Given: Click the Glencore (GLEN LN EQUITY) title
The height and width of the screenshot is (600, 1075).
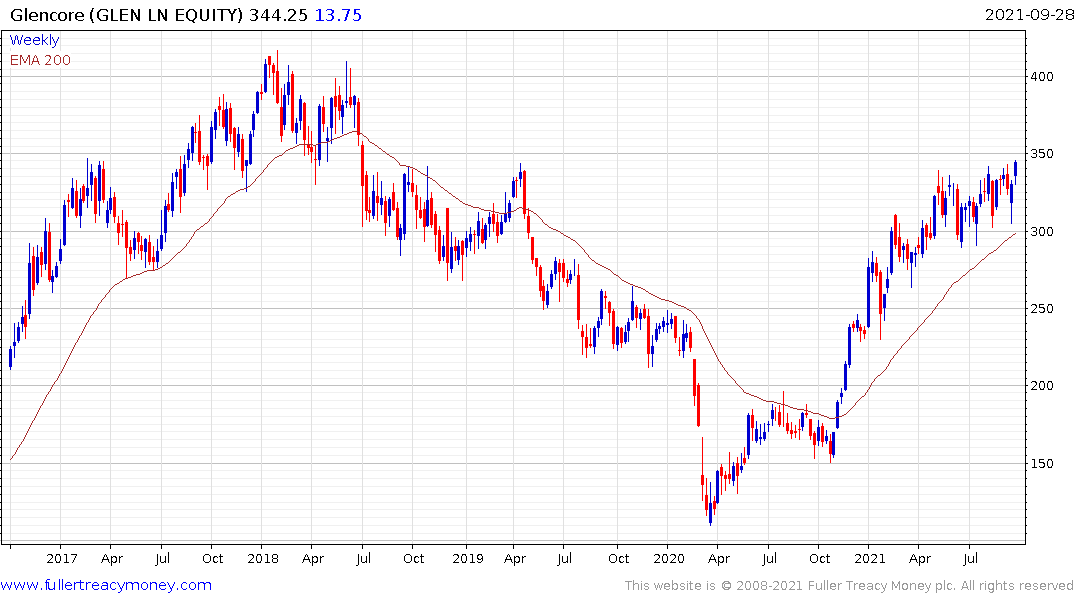Looking at the screenshot, I should 127,15.
